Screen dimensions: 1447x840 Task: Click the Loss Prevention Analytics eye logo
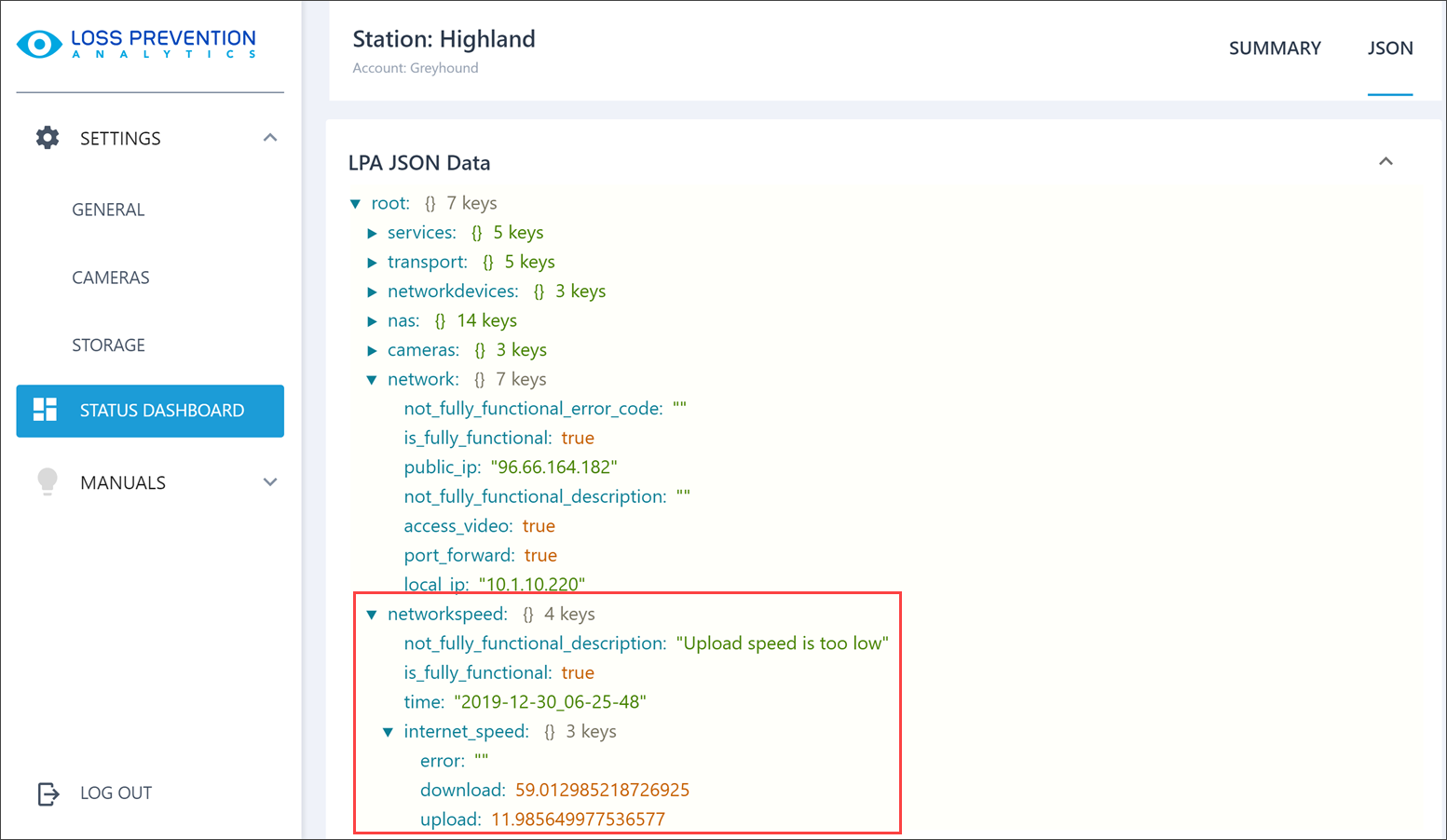[x=39, y=44]
